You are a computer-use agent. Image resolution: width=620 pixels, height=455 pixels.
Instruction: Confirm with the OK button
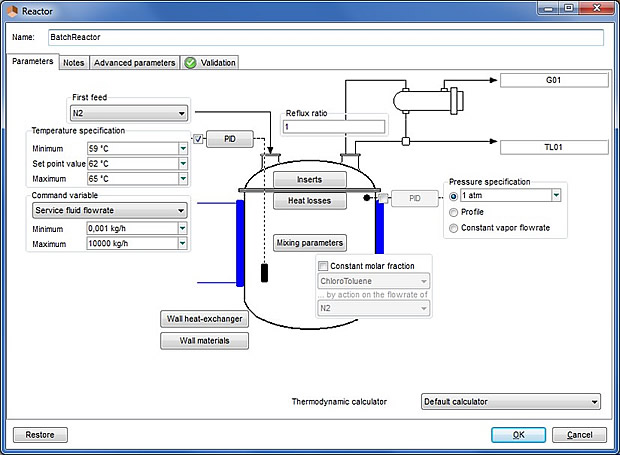click(x=518, y=435)
